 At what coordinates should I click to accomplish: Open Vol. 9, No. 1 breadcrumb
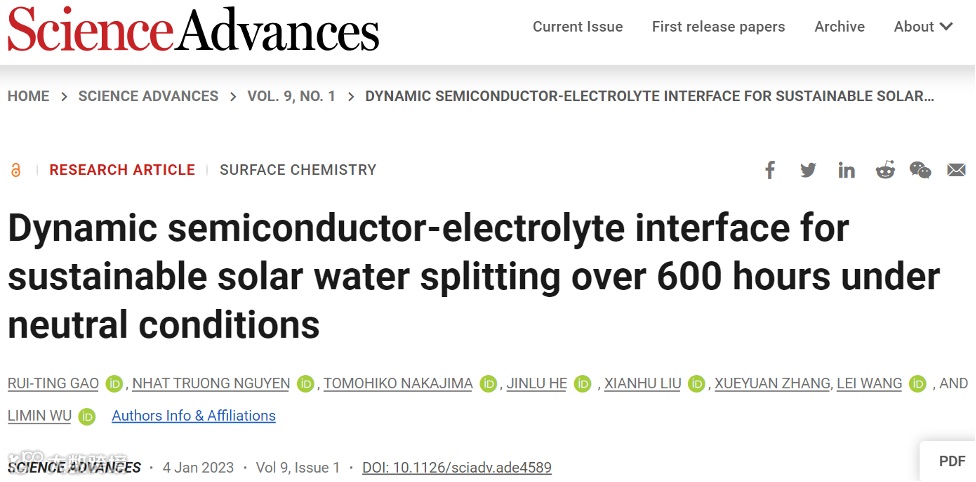click(x=291, y=96)
